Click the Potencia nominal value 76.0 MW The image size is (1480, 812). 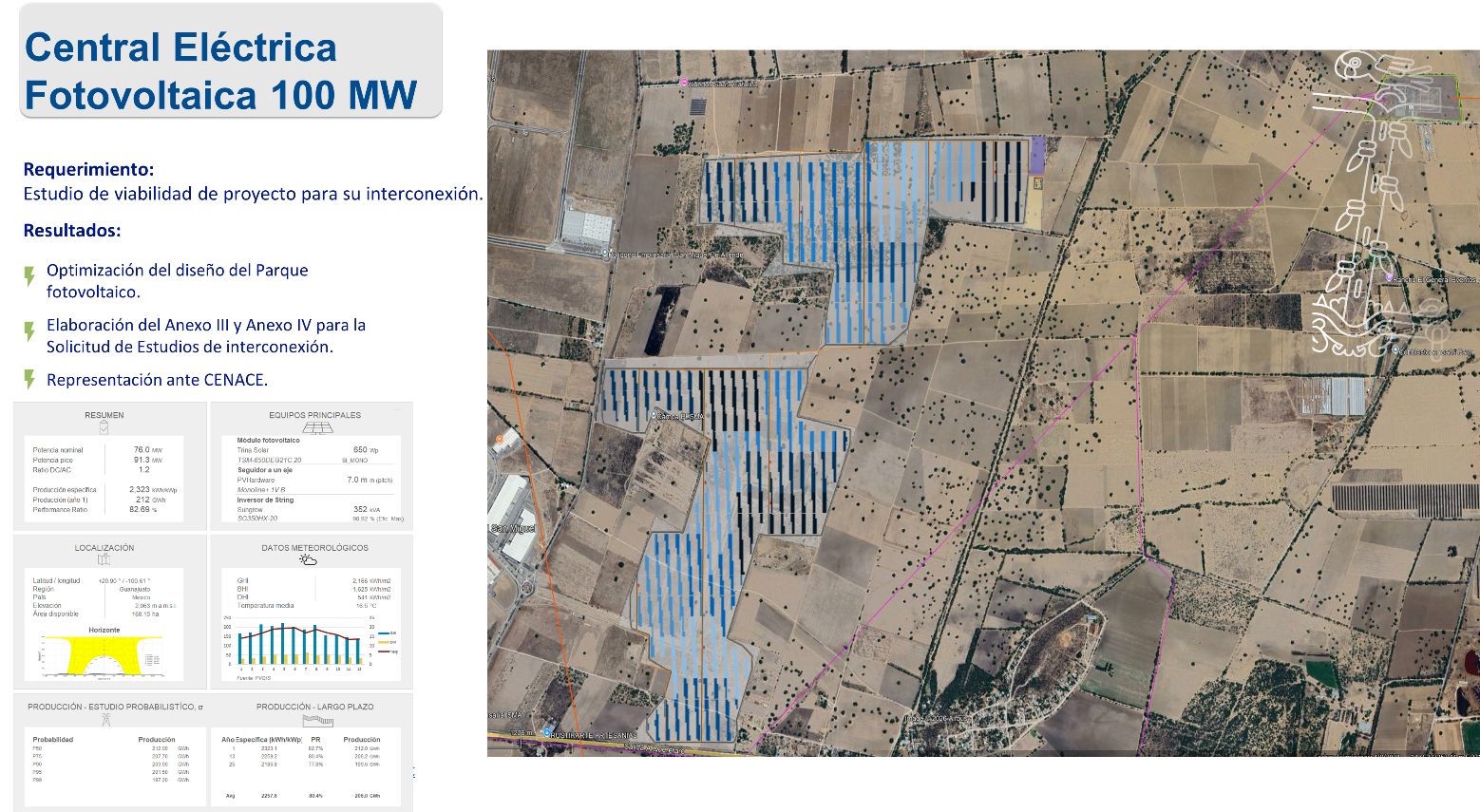click(x=147, y=450)
